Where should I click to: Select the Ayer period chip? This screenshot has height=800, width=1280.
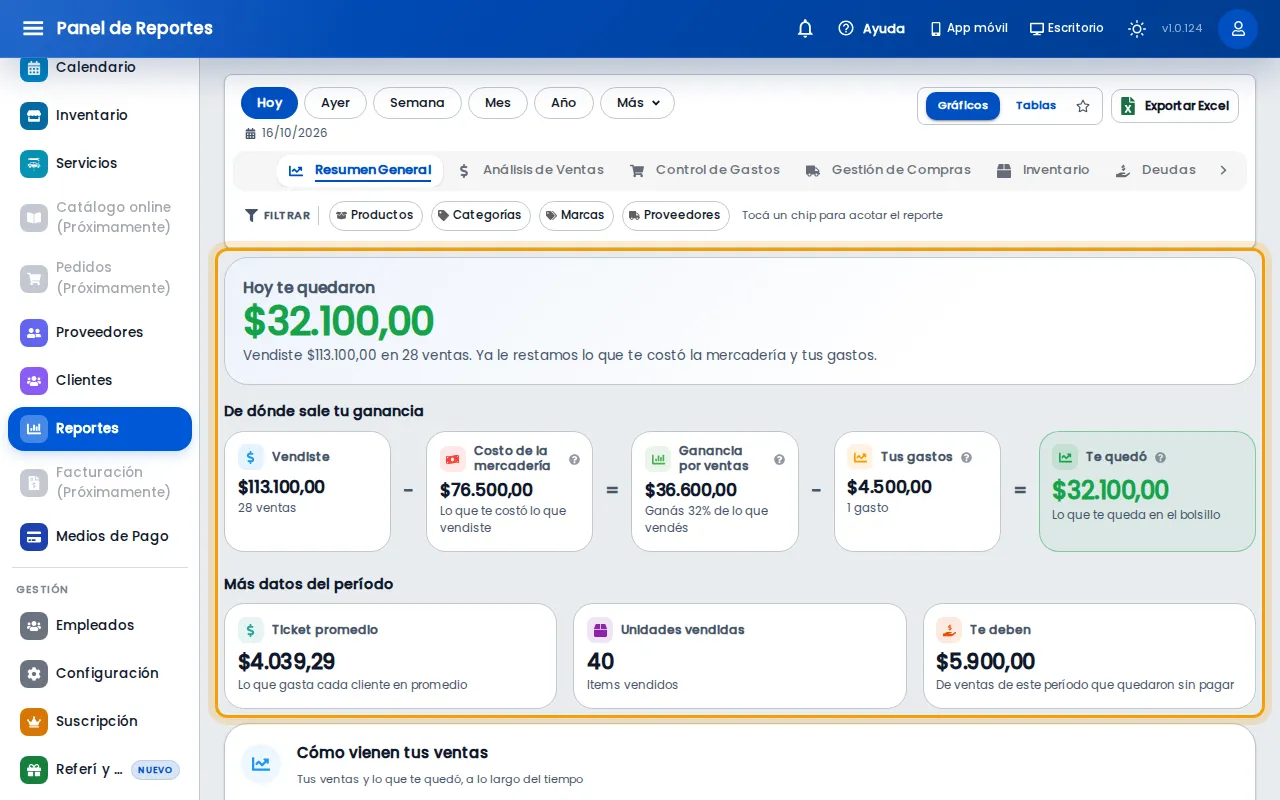(336, 103)
